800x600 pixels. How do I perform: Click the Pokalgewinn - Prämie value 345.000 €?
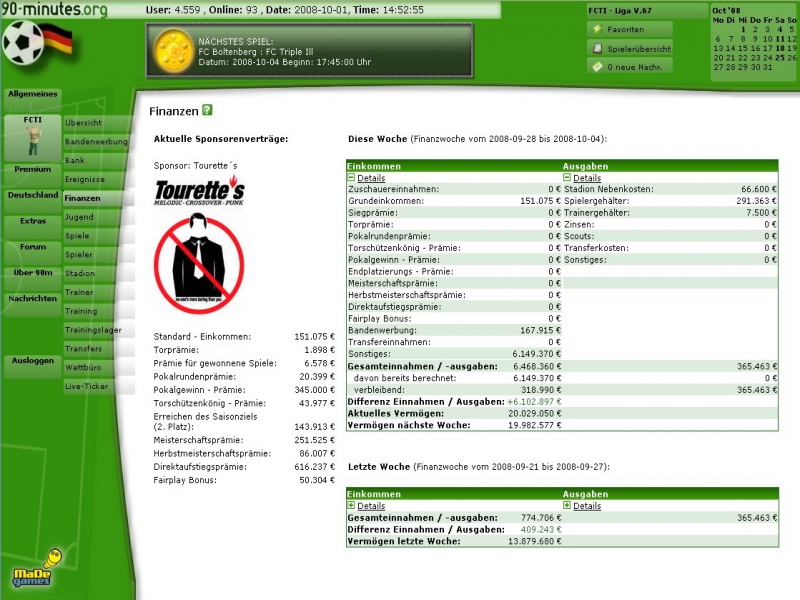point(314,390)
